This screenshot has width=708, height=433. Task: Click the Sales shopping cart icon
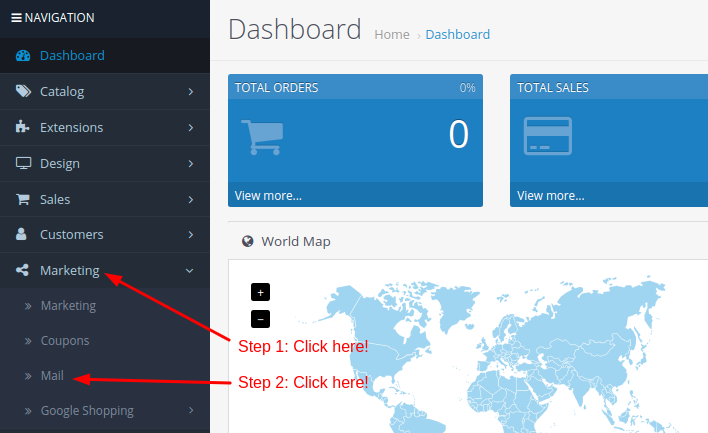point(23,199)
